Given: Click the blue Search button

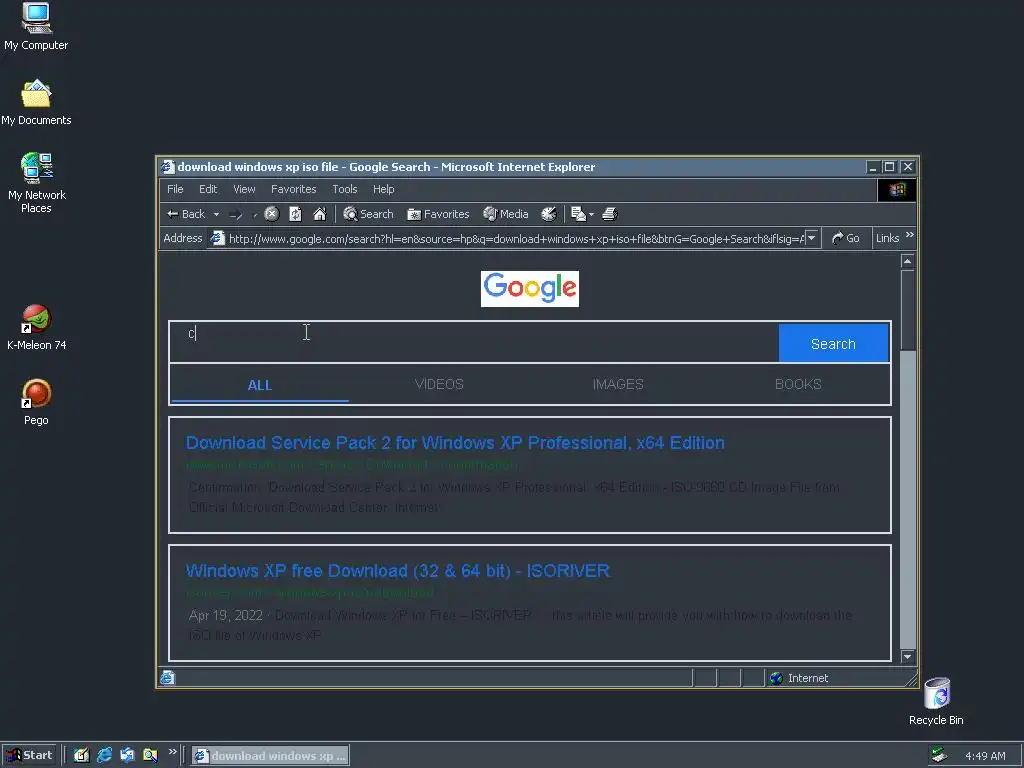Looking at the screenshot, I should click(x=833, y=344).
